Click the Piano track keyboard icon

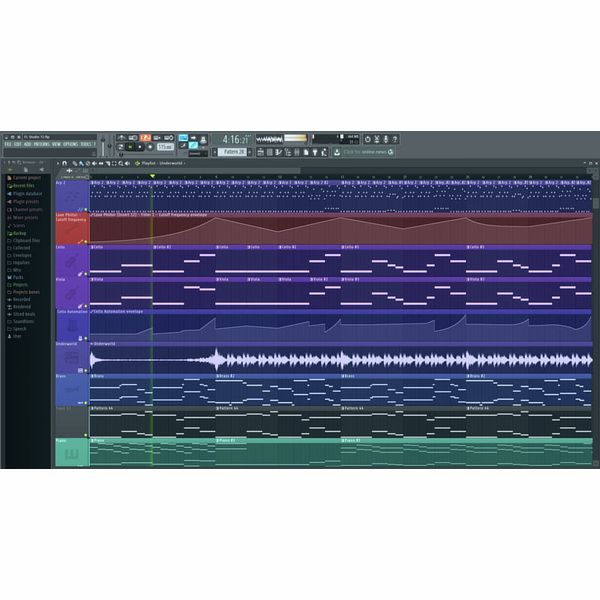(x=70, y=456)
